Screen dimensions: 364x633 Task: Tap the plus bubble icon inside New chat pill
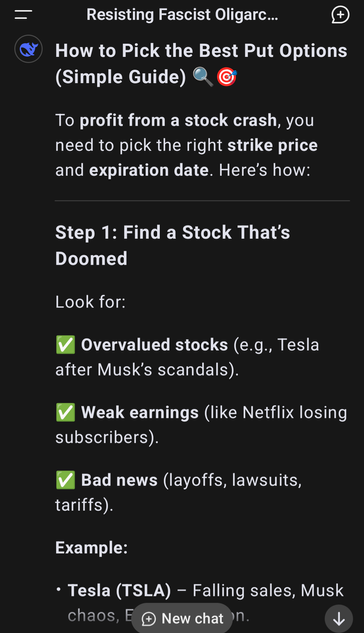[149, 619]
